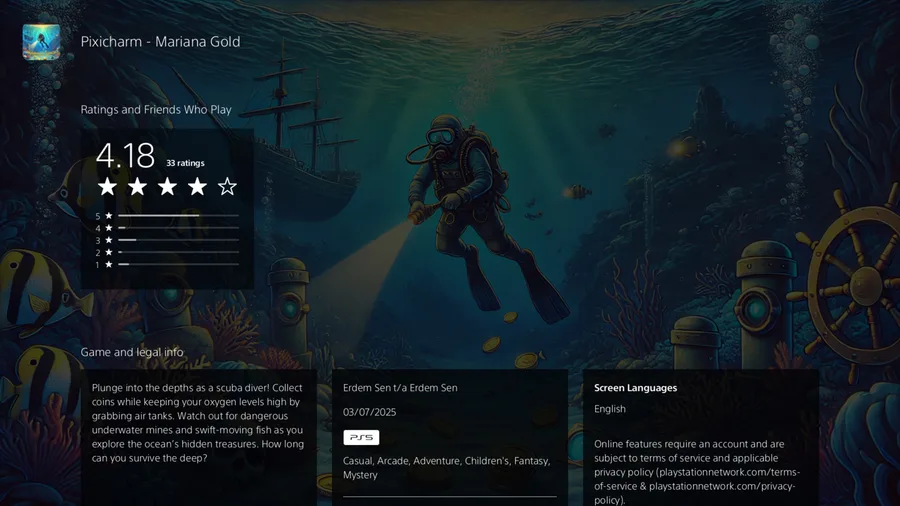Click the genres line starting with Casual, Arcade
This screenshot has width=900, height=506.
pyautogui.click(x=447, y=468)
